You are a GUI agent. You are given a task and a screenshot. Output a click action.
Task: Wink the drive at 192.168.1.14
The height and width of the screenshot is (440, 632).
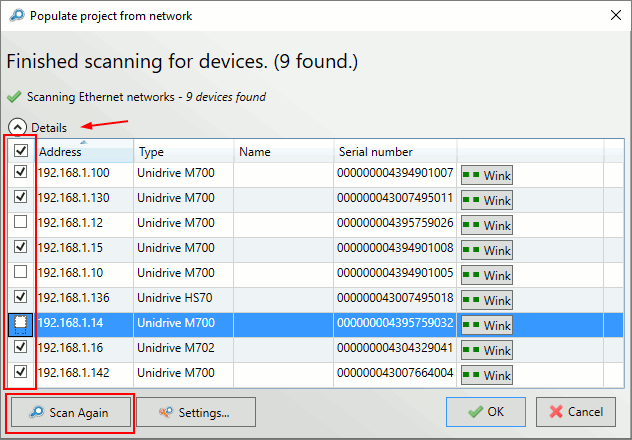[x=487, y=325]
